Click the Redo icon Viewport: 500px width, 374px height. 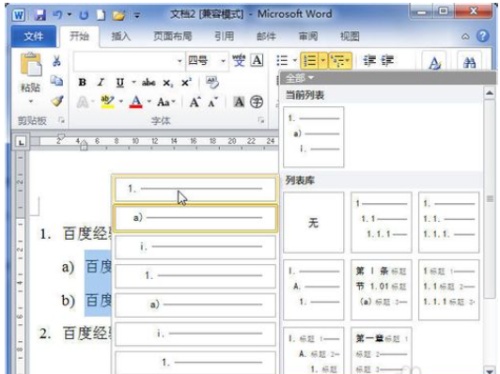pyautogui.click(x=84, y=15)
